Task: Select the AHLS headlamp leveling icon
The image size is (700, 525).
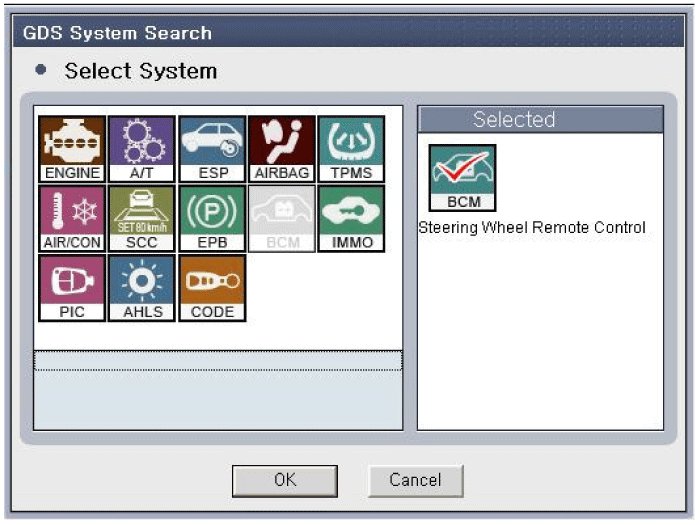Action: tap(141, 288)
